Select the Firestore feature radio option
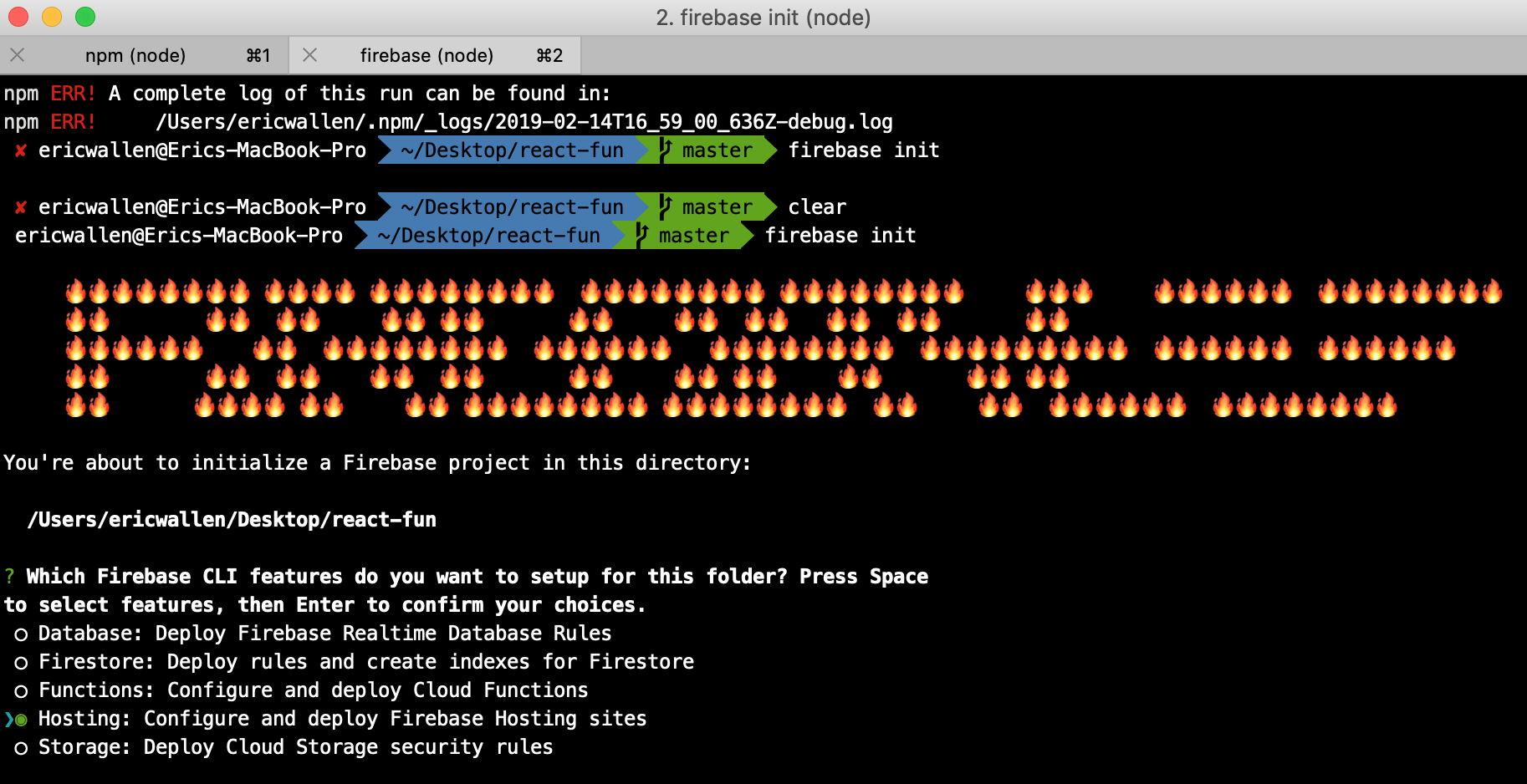The height and width of the screenshot is (784, 1527). point(21,663)
